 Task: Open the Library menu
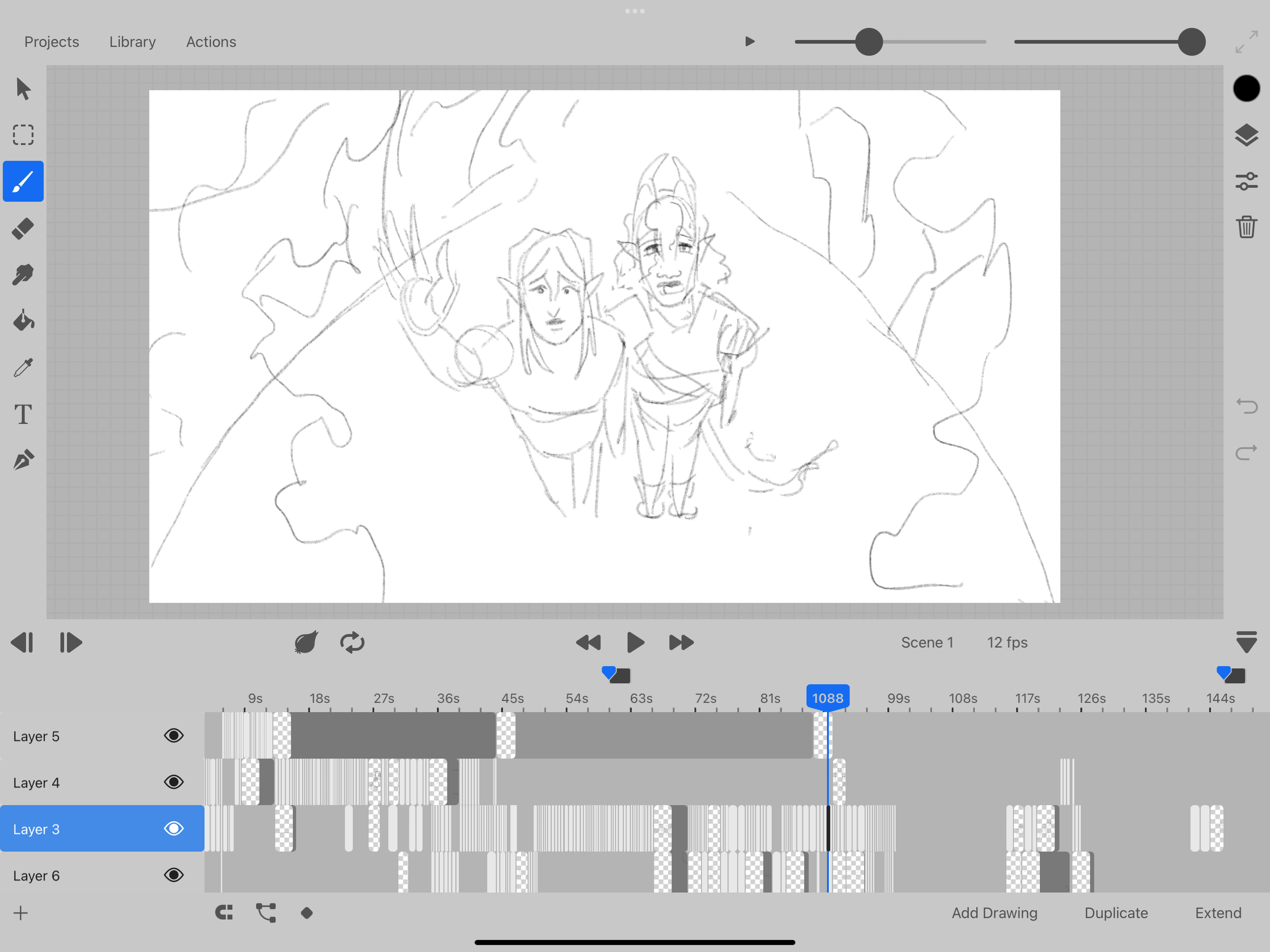click(132, 42)
